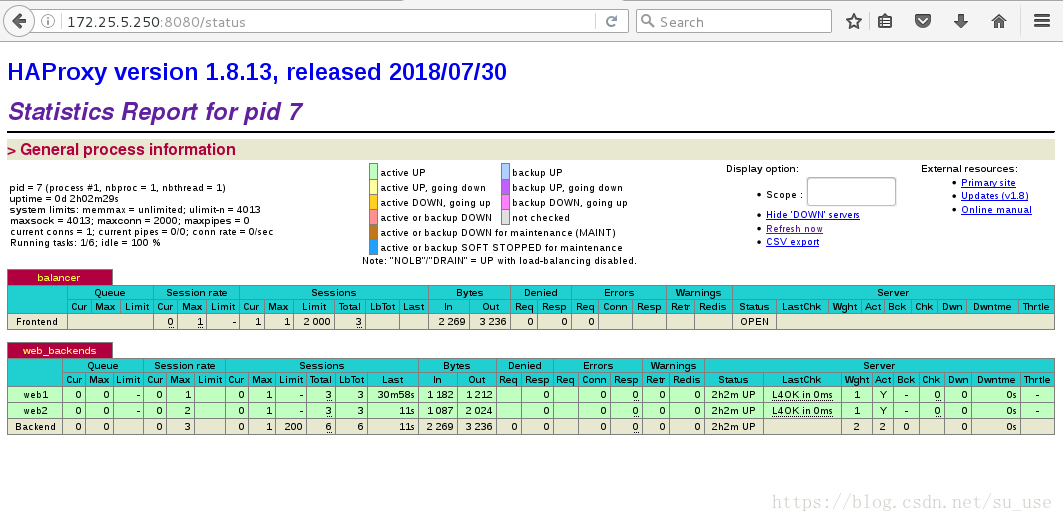The height and width of the screenshot is (522, 1063).
Task: Click the maxsock = 4013 limits line
Action: coord(129,220)
